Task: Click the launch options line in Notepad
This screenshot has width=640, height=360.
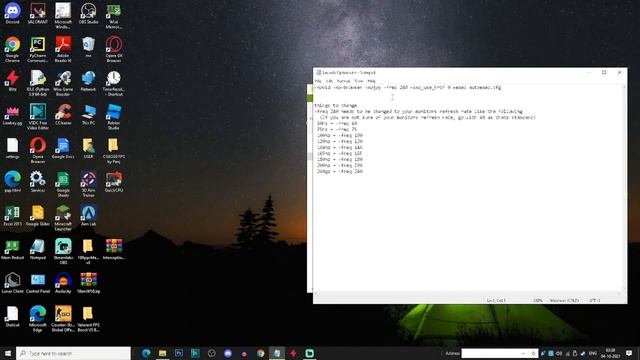Action: click(x=407, y=87)
